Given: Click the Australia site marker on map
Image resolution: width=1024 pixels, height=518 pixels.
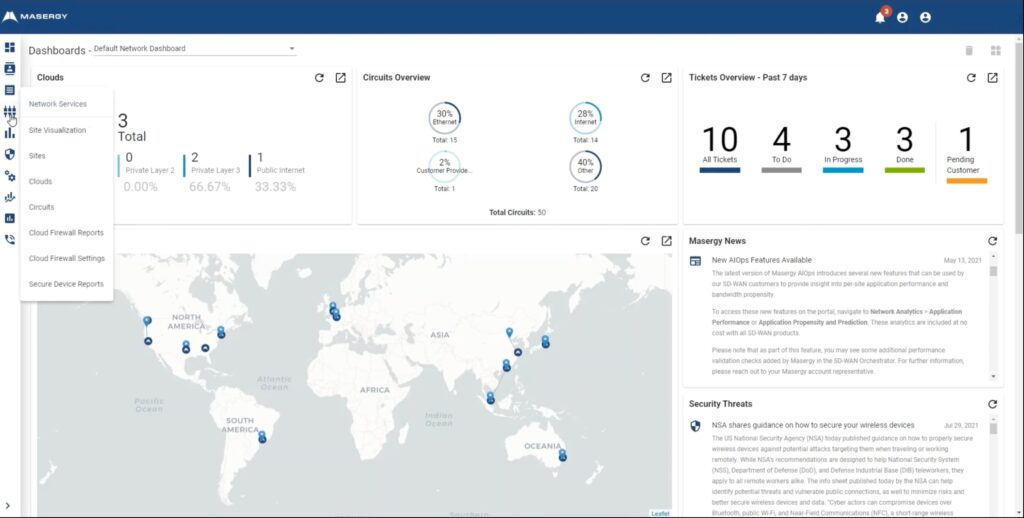Looking at the screenshot, I should click(562, 455).
